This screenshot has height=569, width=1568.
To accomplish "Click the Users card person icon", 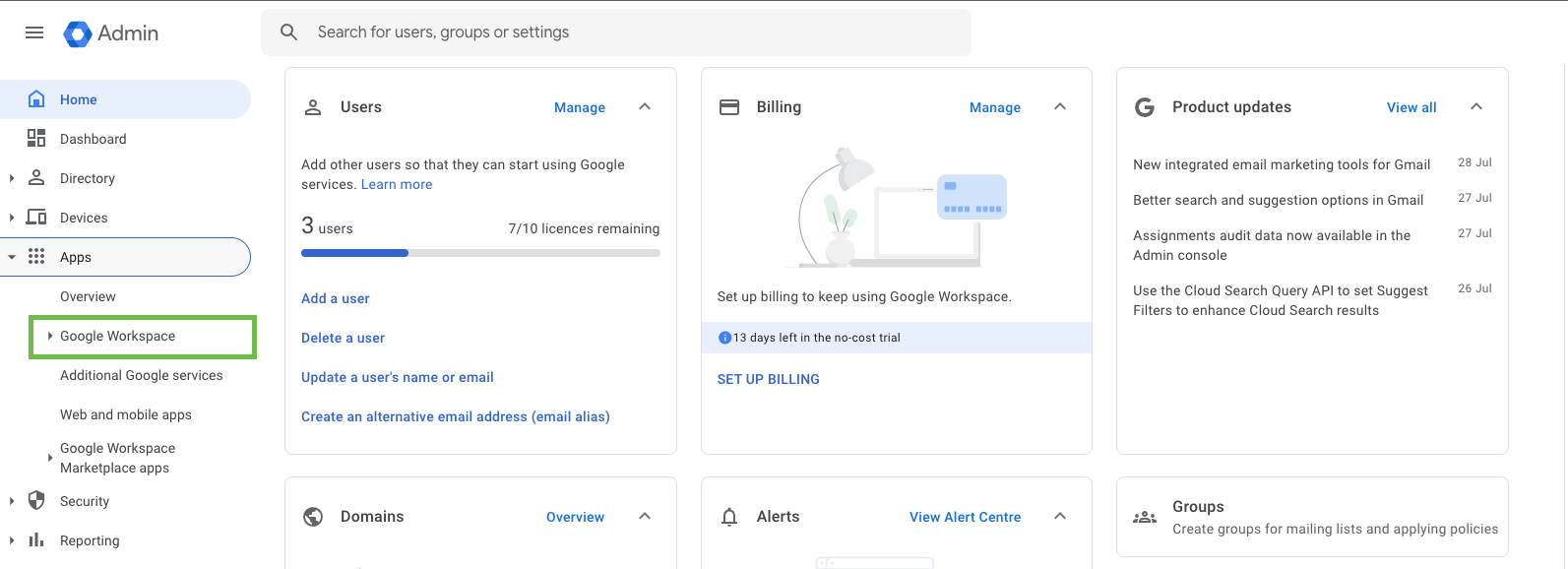I will (x=313, y=107).
